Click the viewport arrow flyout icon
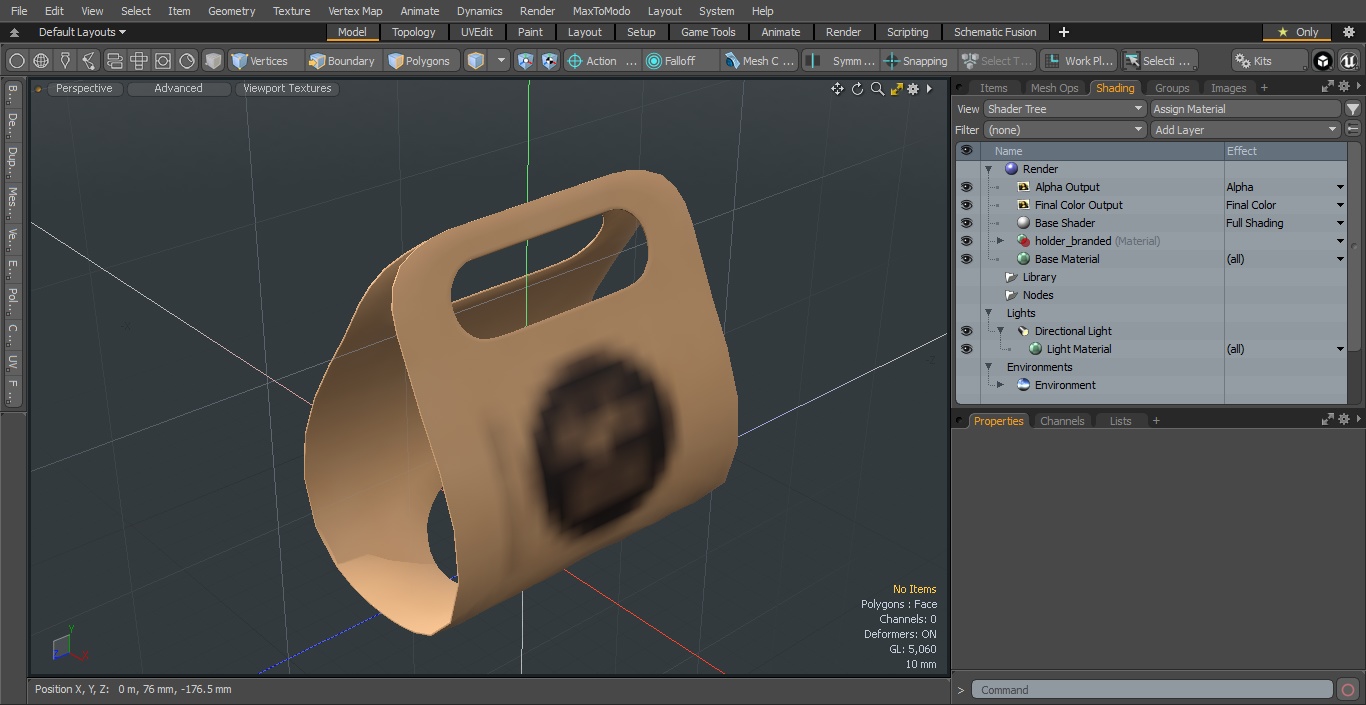The height and width of the screenshot is (705, 1366). pos(929,89)
